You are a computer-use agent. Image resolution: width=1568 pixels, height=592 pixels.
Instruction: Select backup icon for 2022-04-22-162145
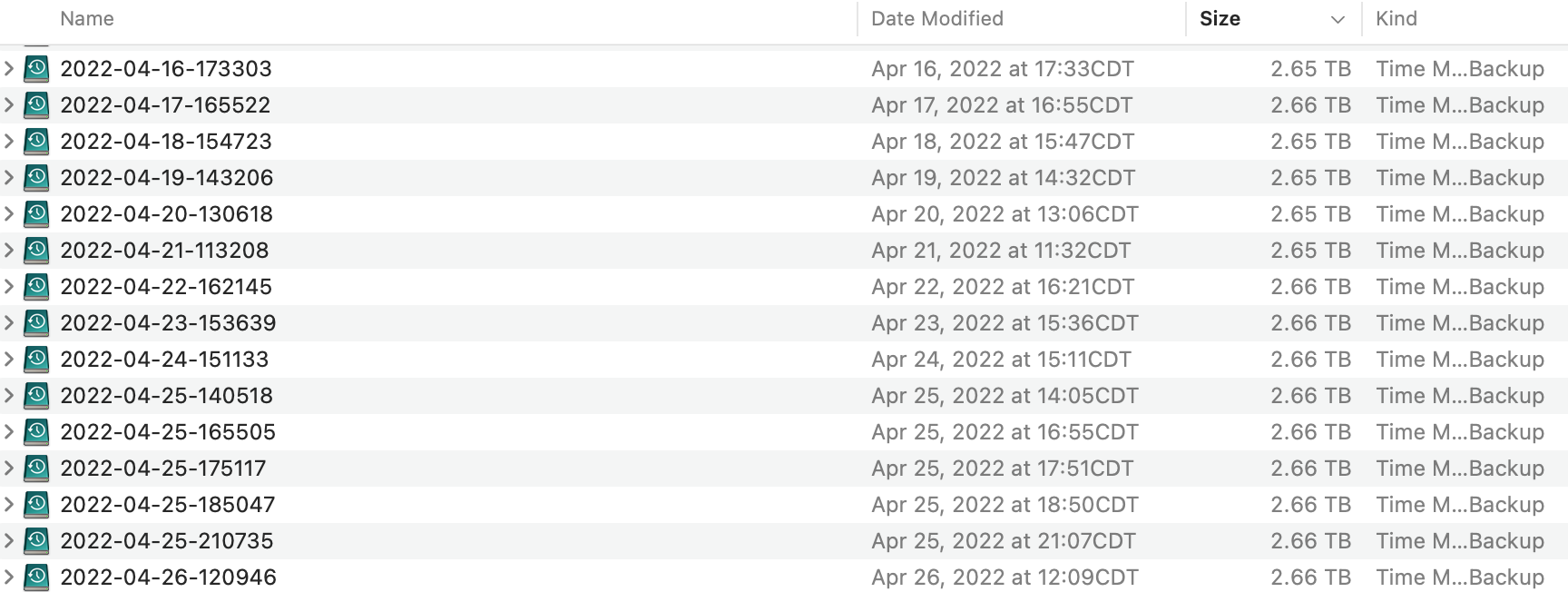click(36, 287)
